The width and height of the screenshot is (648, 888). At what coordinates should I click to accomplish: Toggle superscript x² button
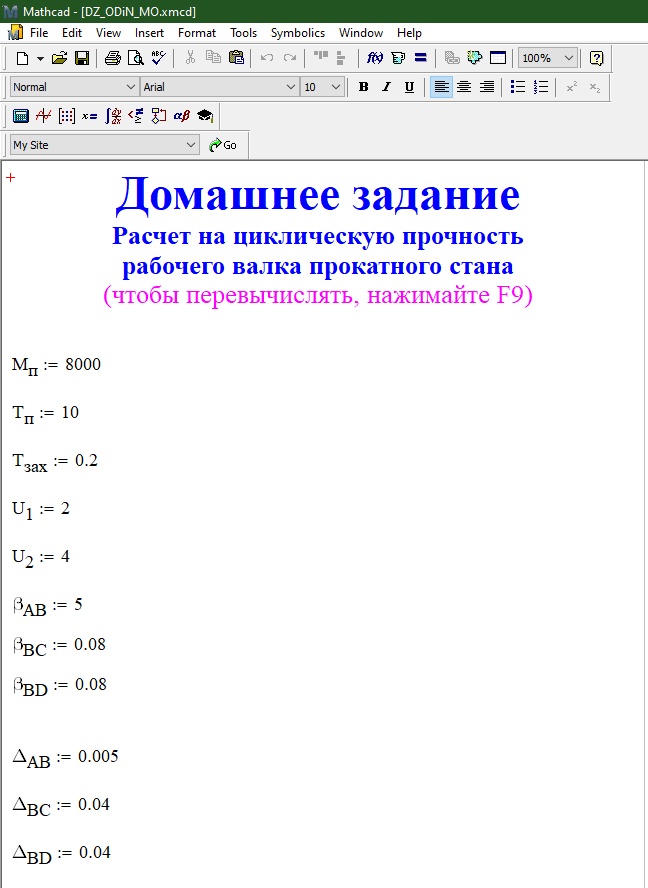(x=572, y=87)
